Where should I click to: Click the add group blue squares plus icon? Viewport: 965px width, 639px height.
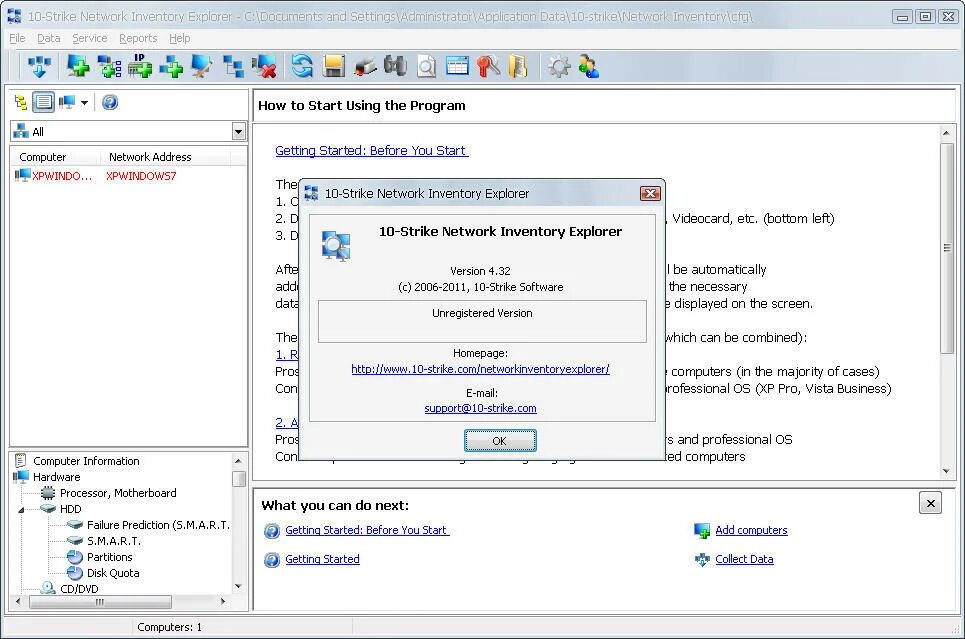click(x=171, y=66)
